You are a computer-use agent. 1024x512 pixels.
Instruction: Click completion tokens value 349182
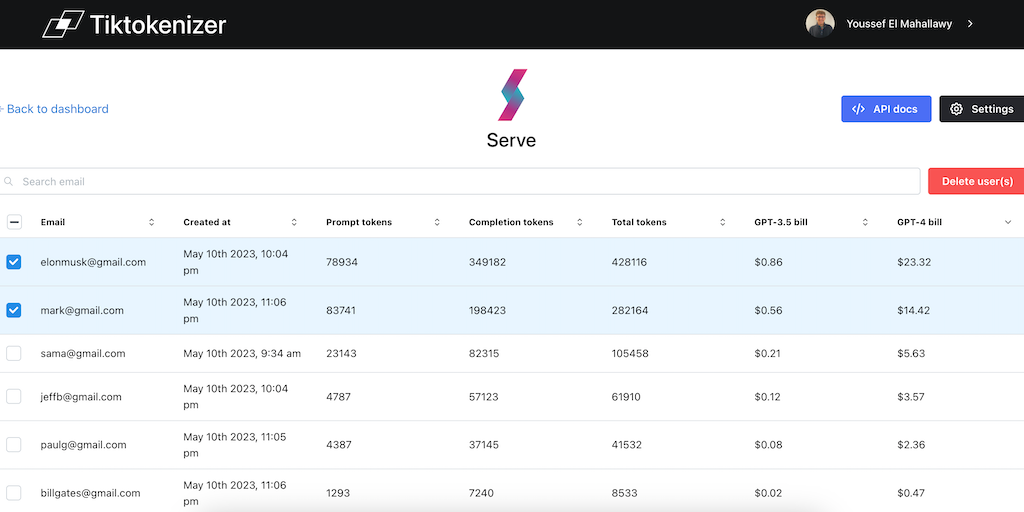[x=487, y=262]
